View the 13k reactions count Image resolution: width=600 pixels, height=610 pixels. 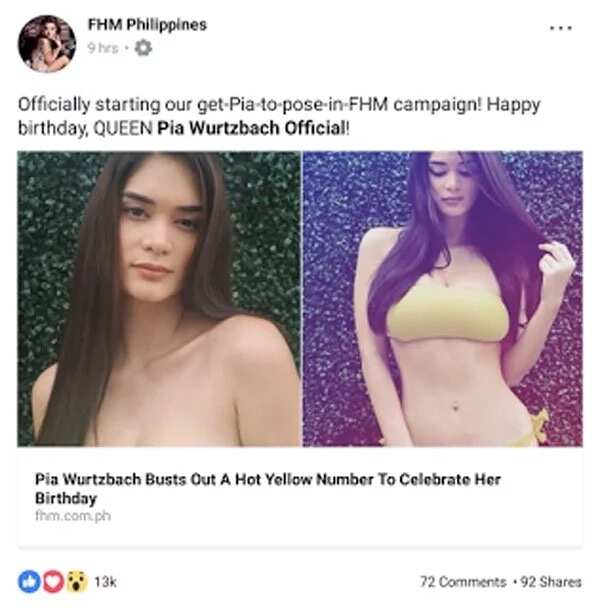point(105,582)
